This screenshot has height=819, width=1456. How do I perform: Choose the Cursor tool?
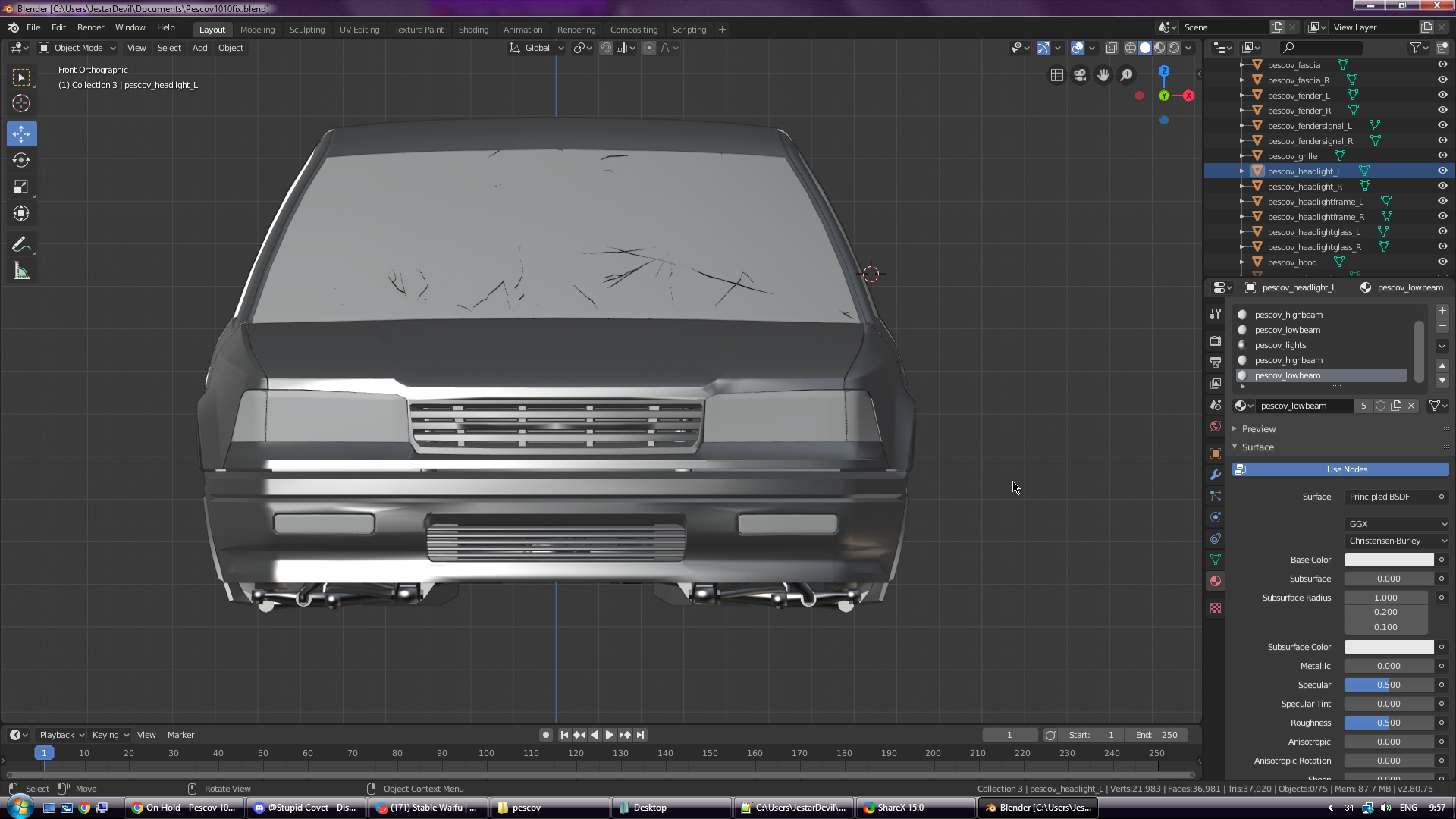[21, 104]
